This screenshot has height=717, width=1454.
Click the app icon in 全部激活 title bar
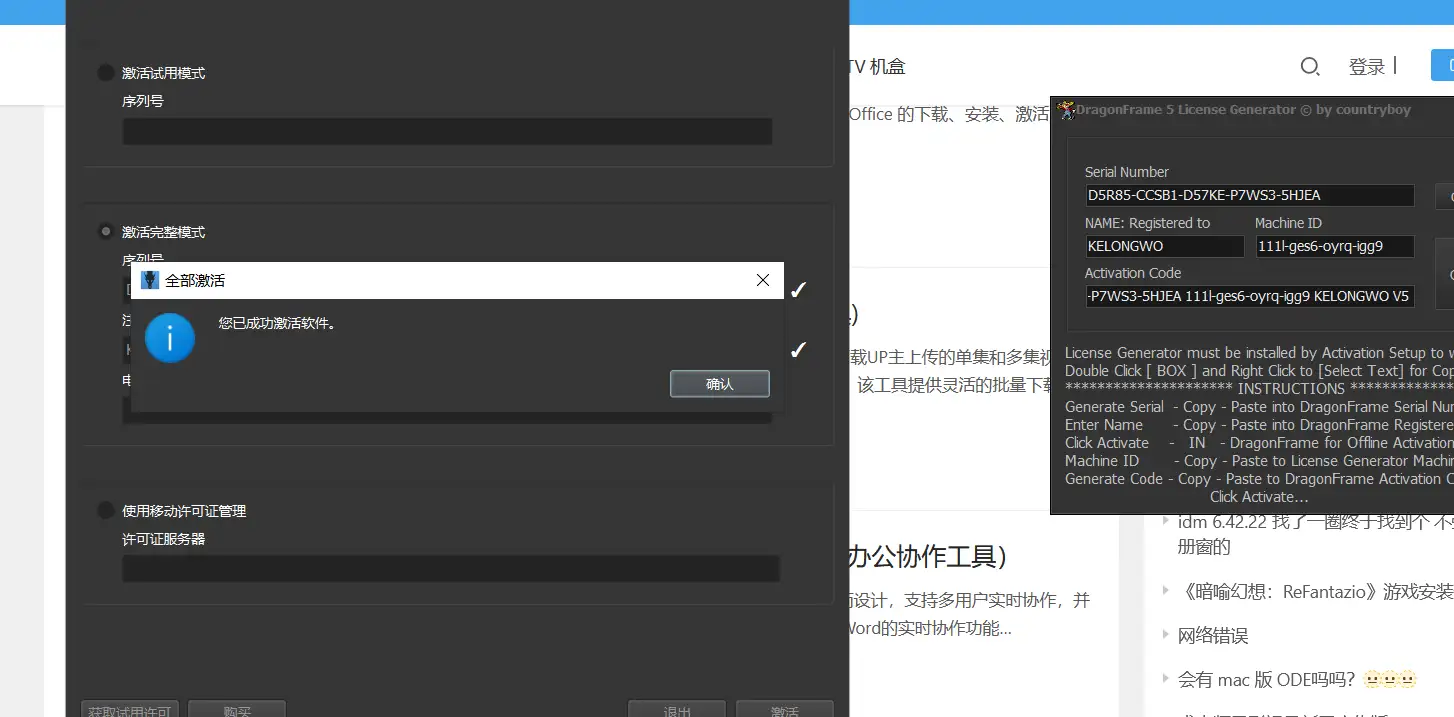point(150,280)
